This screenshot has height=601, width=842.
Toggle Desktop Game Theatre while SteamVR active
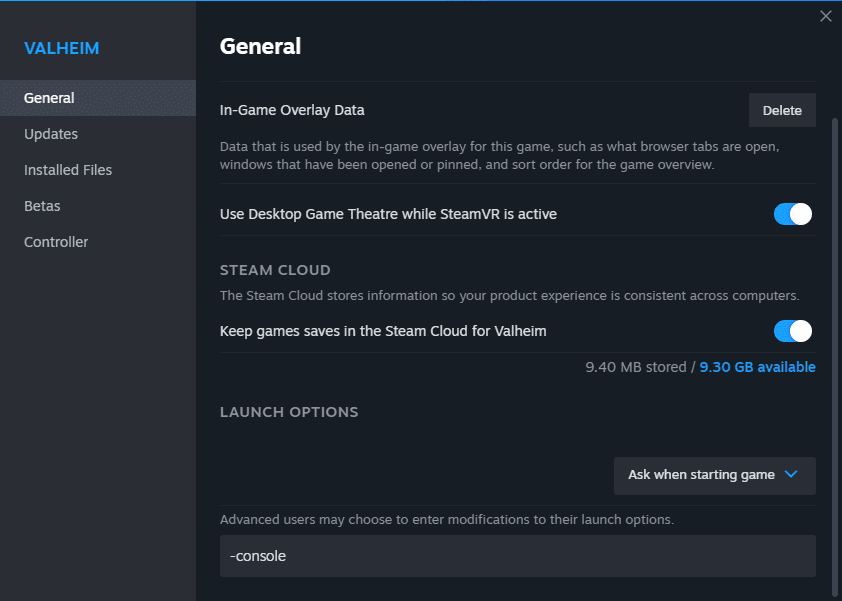click(793, 214)
